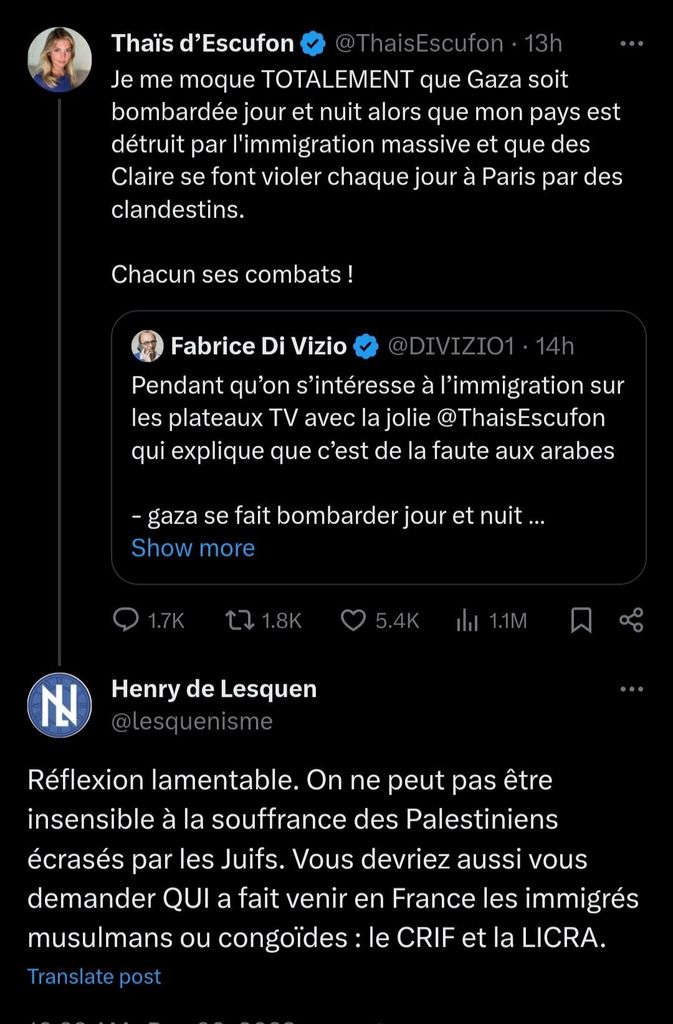Click the Thaïs d'Escufon display name

coord(202,44)
